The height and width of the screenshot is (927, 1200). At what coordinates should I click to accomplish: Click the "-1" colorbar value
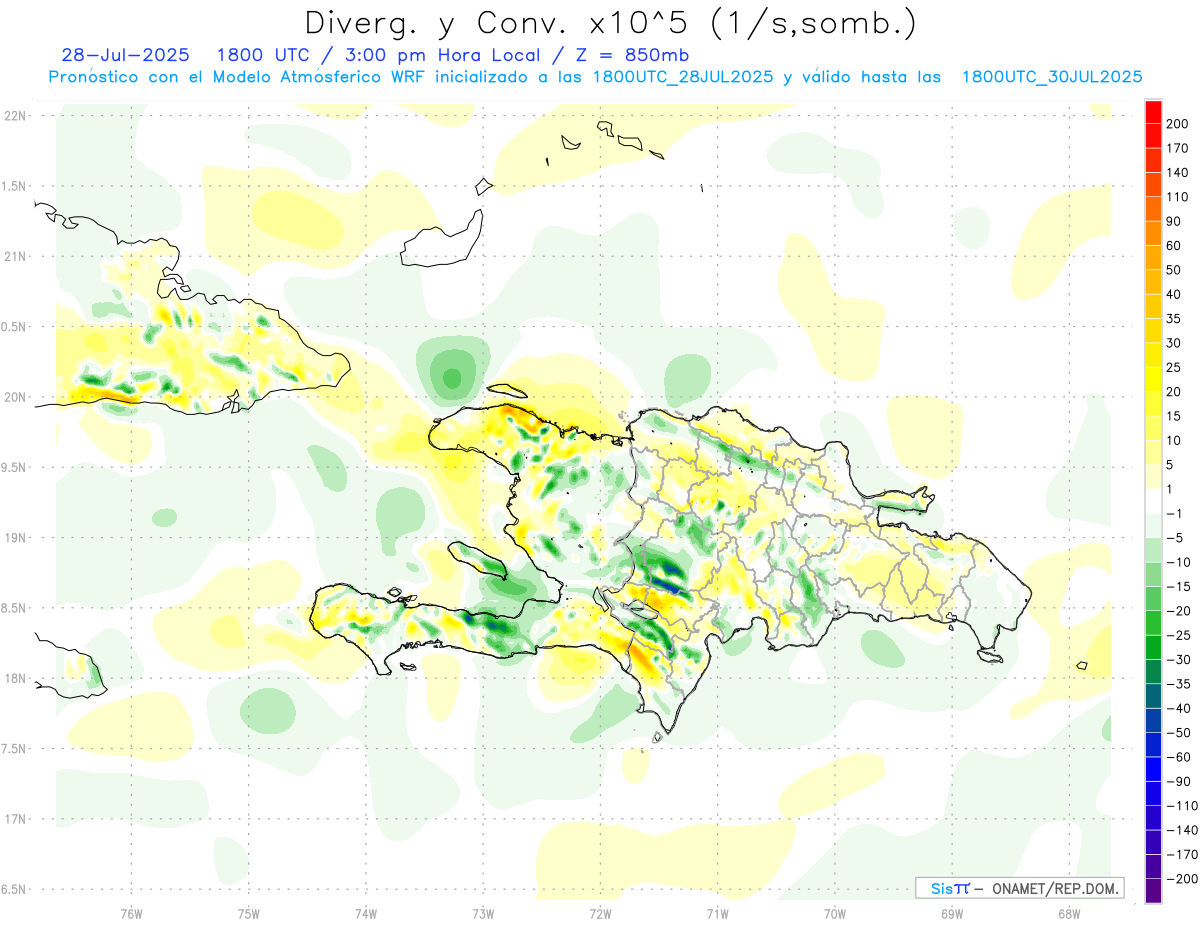point(1172,513)
